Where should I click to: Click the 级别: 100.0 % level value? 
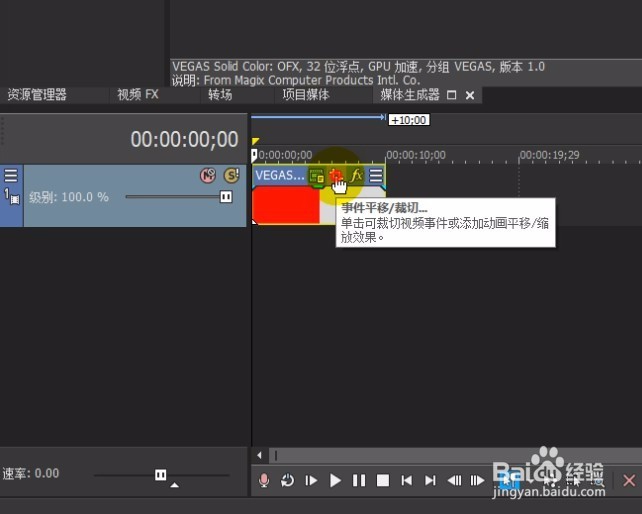69,197
